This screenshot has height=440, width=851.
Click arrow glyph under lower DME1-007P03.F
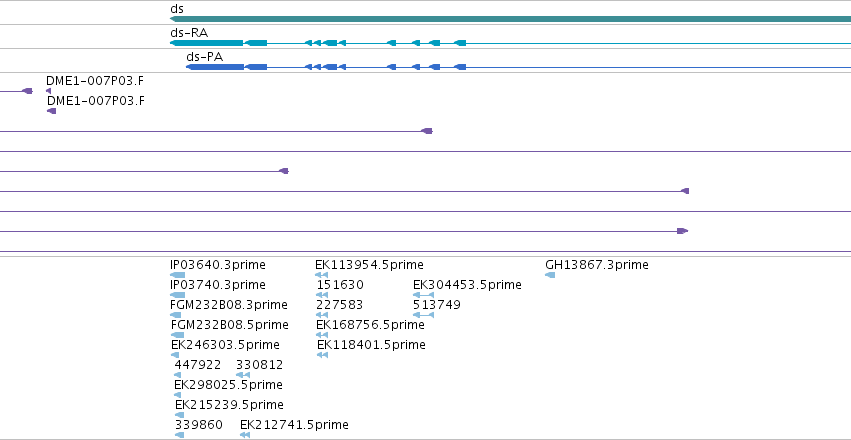pyautogui.click(x=52, y=111)
